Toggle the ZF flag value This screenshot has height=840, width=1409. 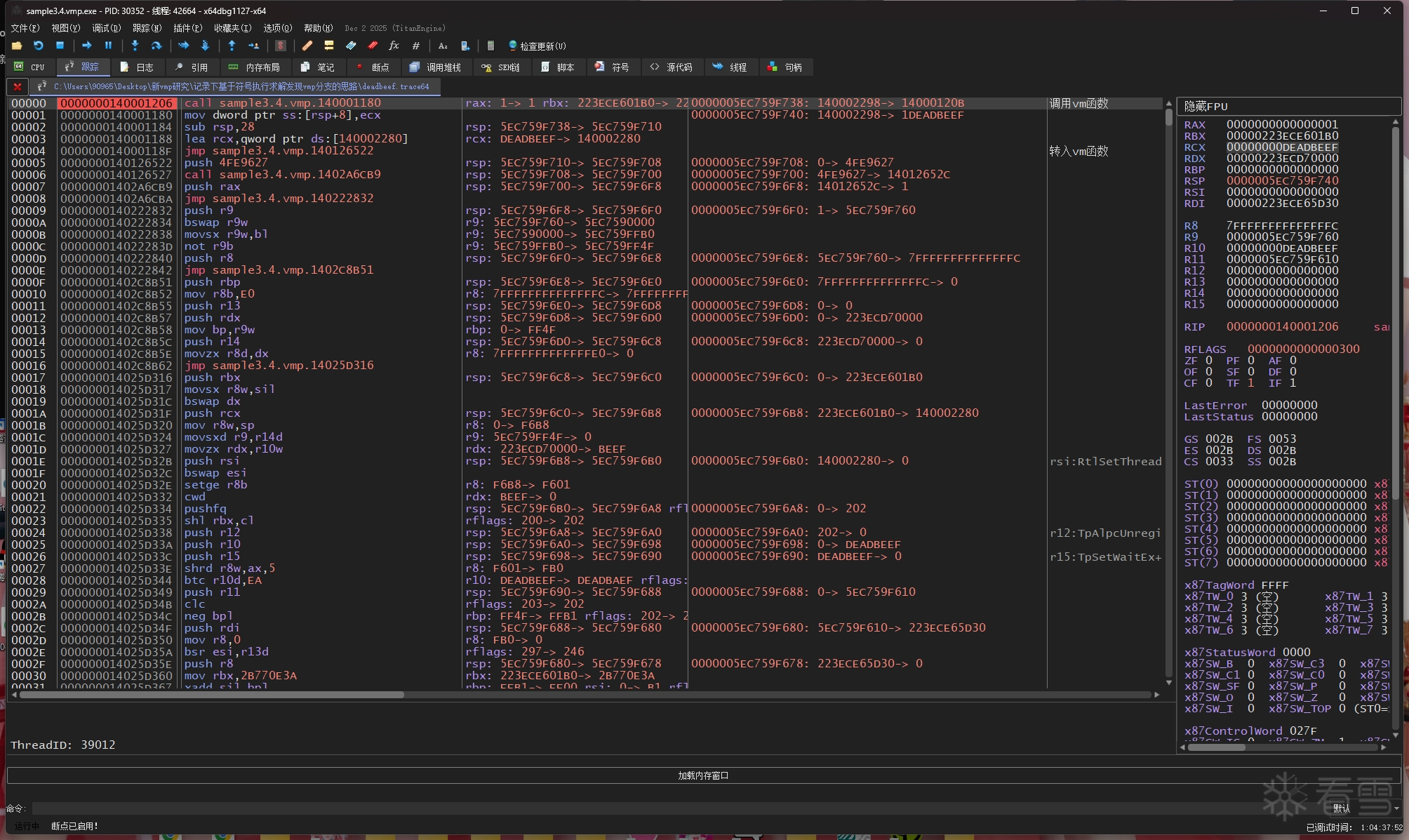[x=1209, y=361]
